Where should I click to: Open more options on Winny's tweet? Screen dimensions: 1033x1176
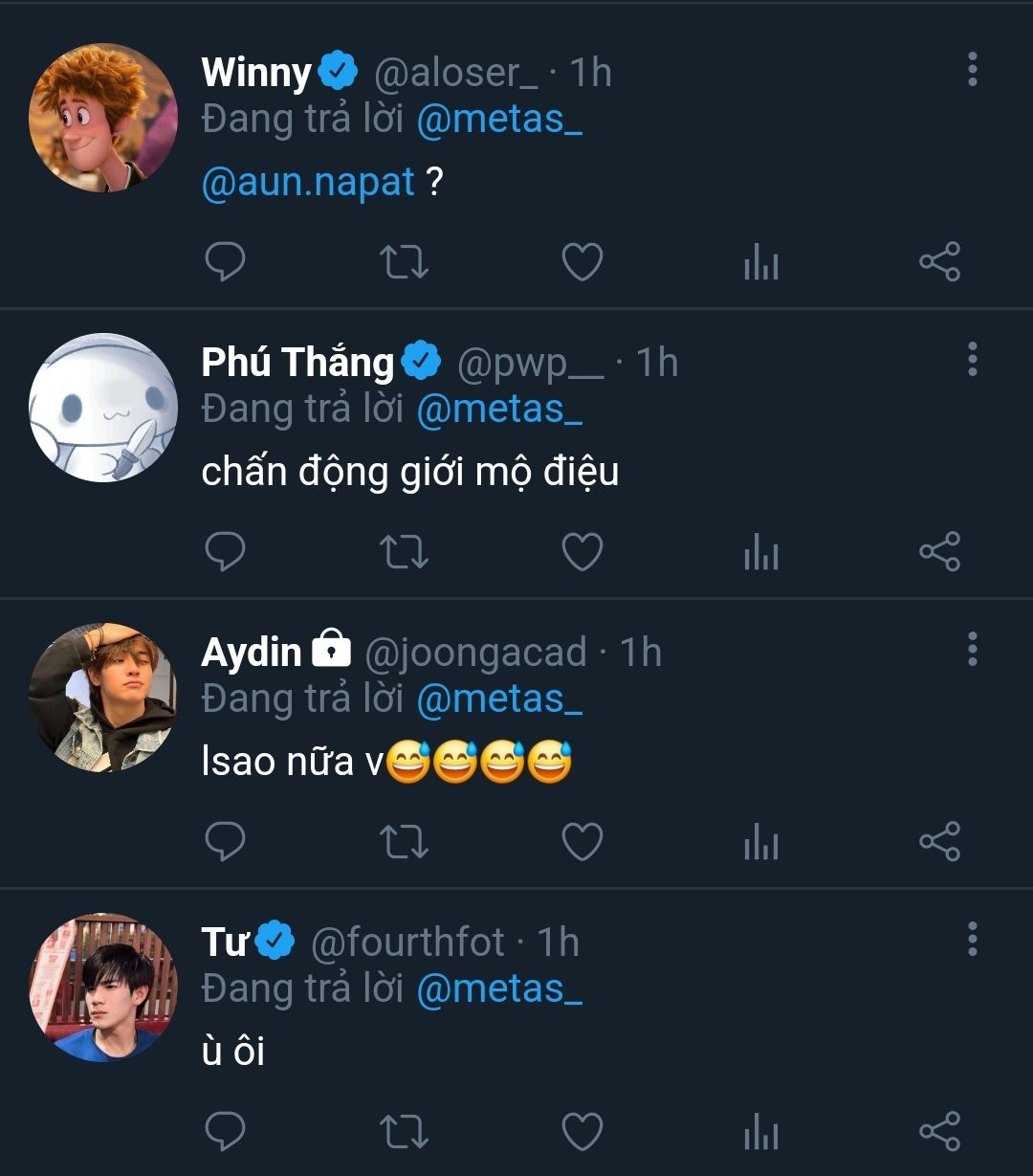pyautogui.click(x=972, y=70)
